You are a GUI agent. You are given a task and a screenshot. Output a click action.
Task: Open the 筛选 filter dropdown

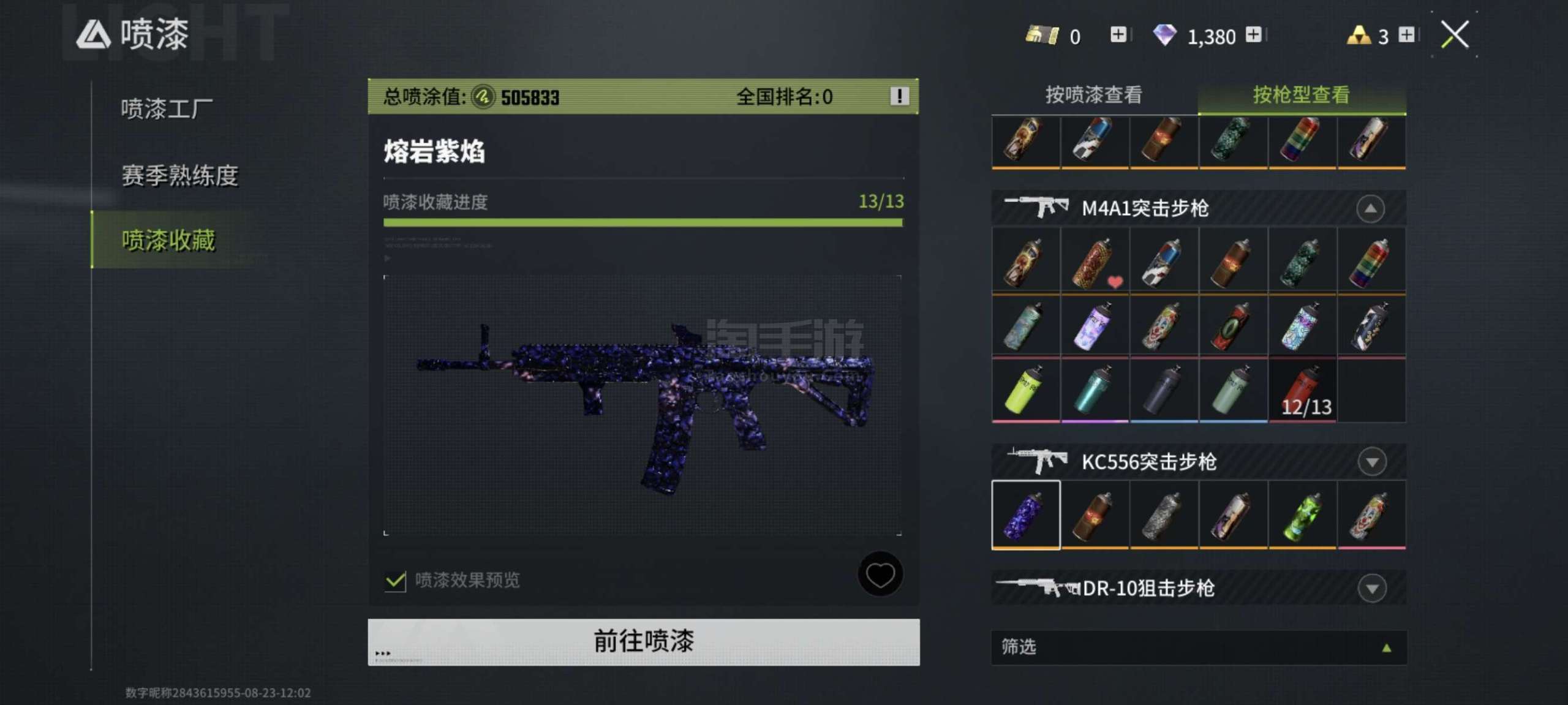coord(1199,647)
